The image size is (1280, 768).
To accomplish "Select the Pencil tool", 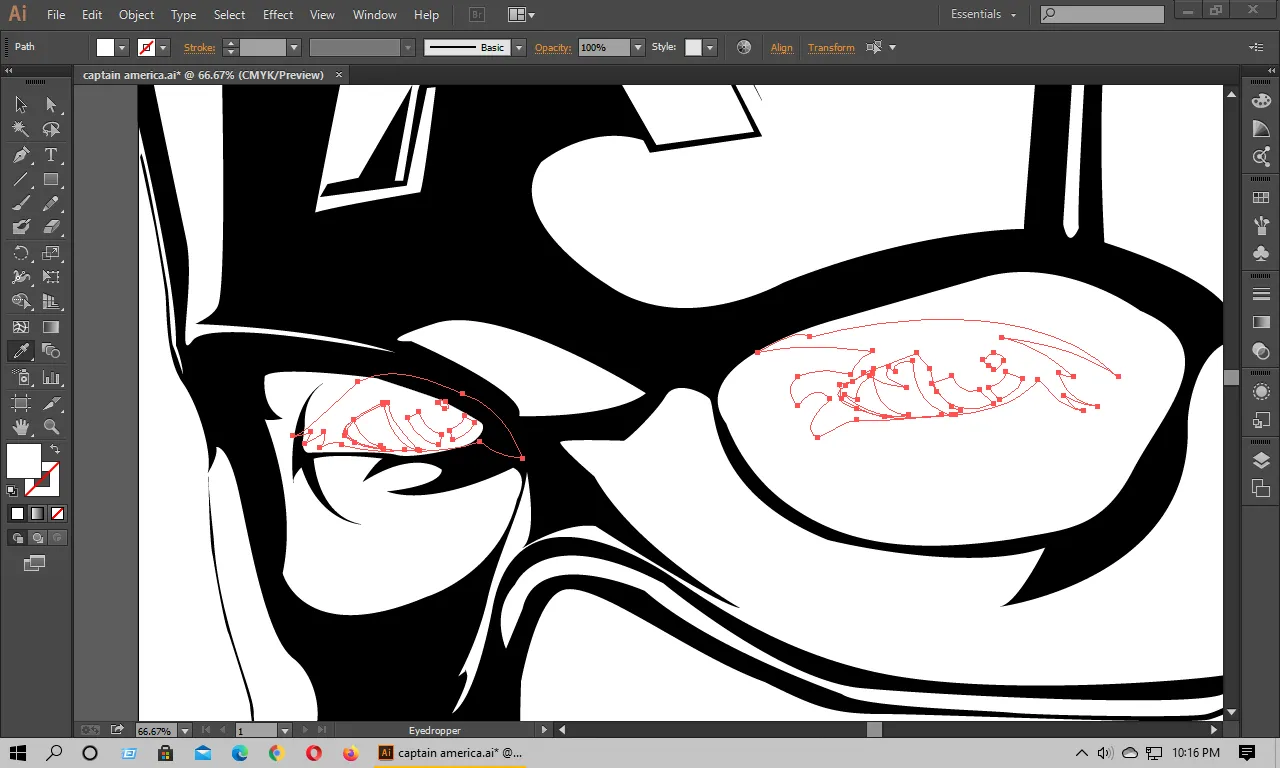I will tap(51, 204).
